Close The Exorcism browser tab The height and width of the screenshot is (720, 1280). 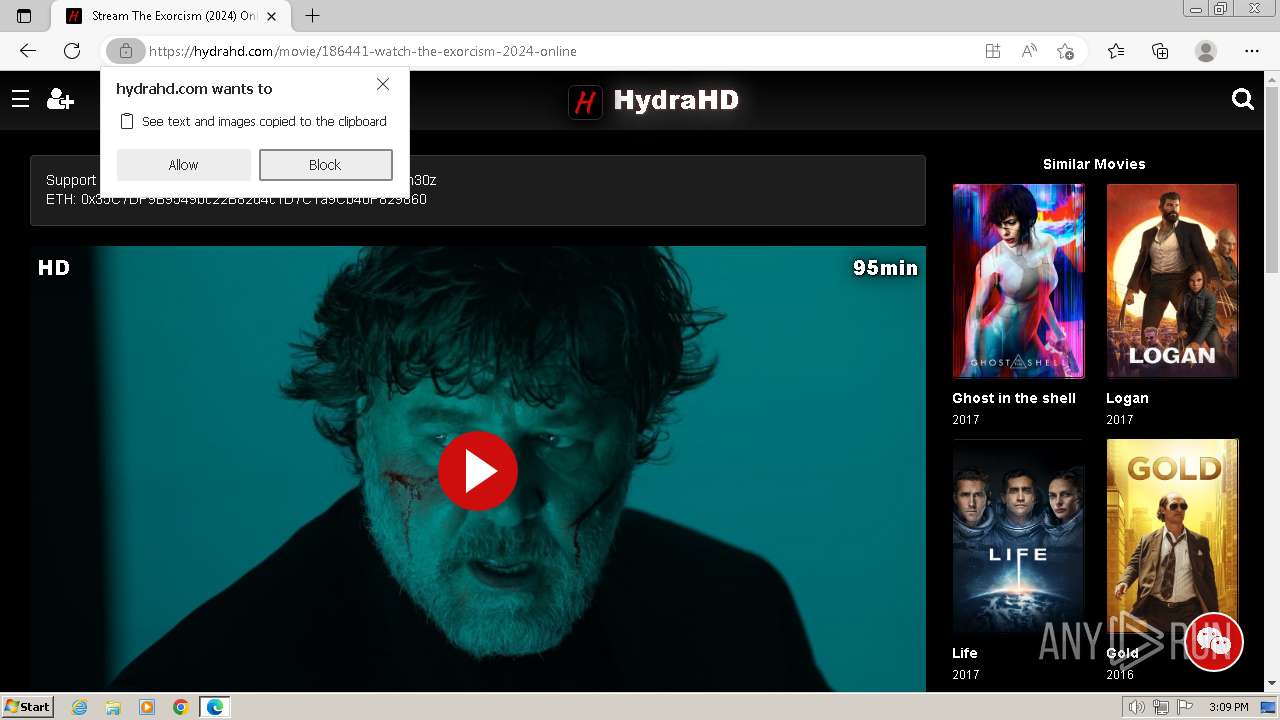[x=271, y=16]
